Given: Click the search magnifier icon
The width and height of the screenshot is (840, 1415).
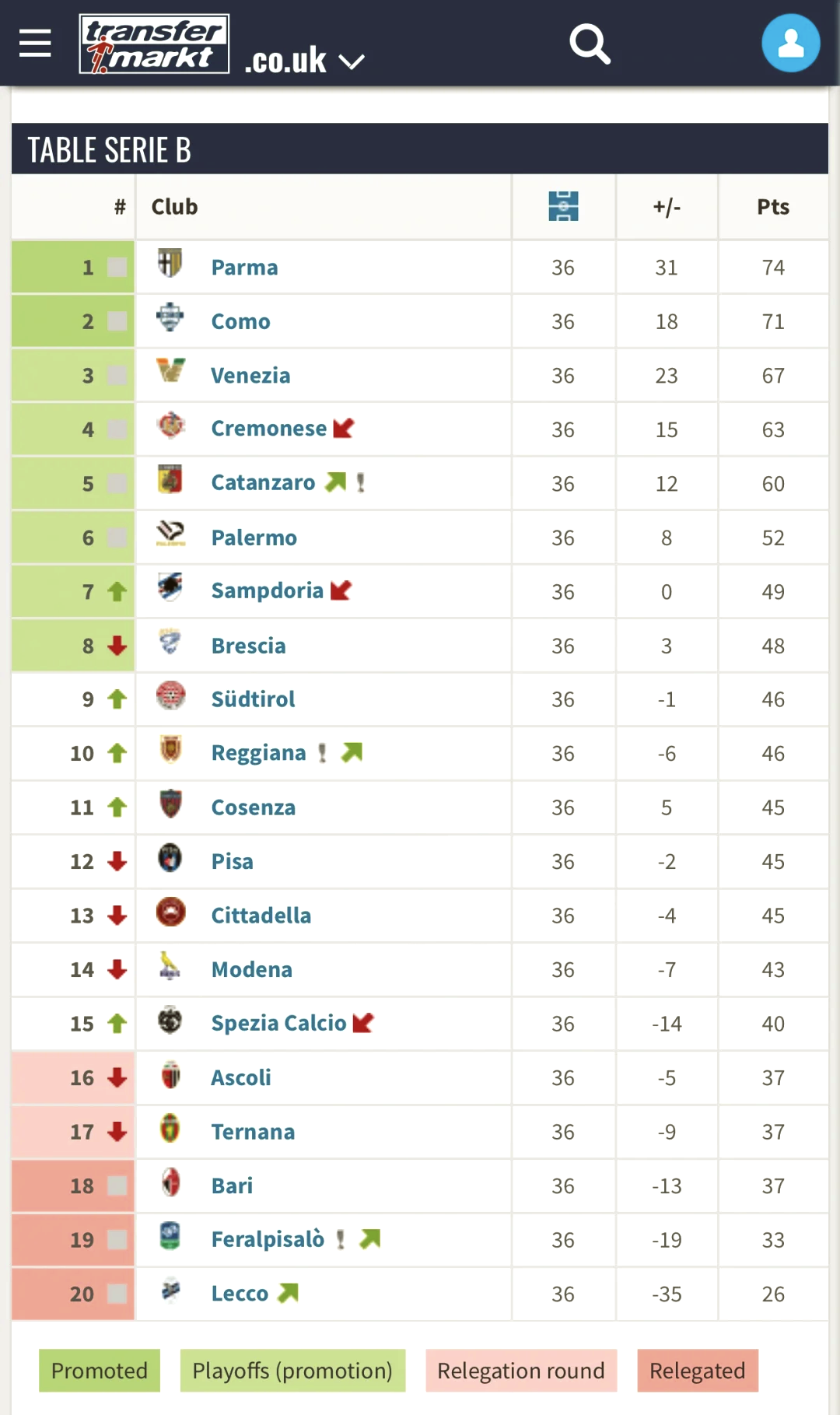Looking at the screenshot, I should click(590, 44).
